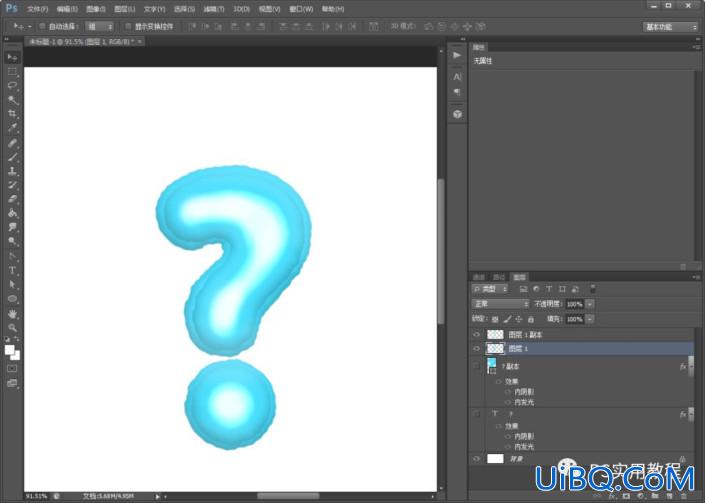Open the 窗口(W) menu

coord(301,9)
